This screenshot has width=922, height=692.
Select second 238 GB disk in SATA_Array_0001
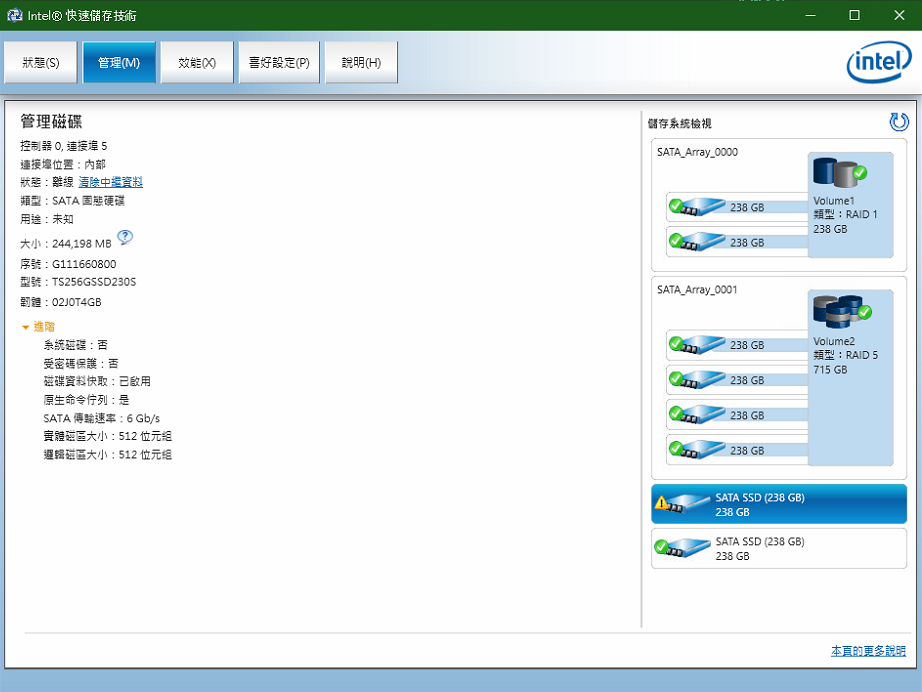point(737,380)
